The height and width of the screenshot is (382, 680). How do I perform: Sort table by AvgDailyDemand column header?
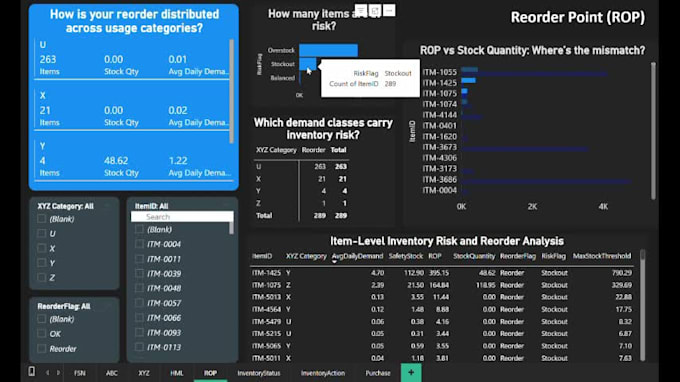pos(357,256)
